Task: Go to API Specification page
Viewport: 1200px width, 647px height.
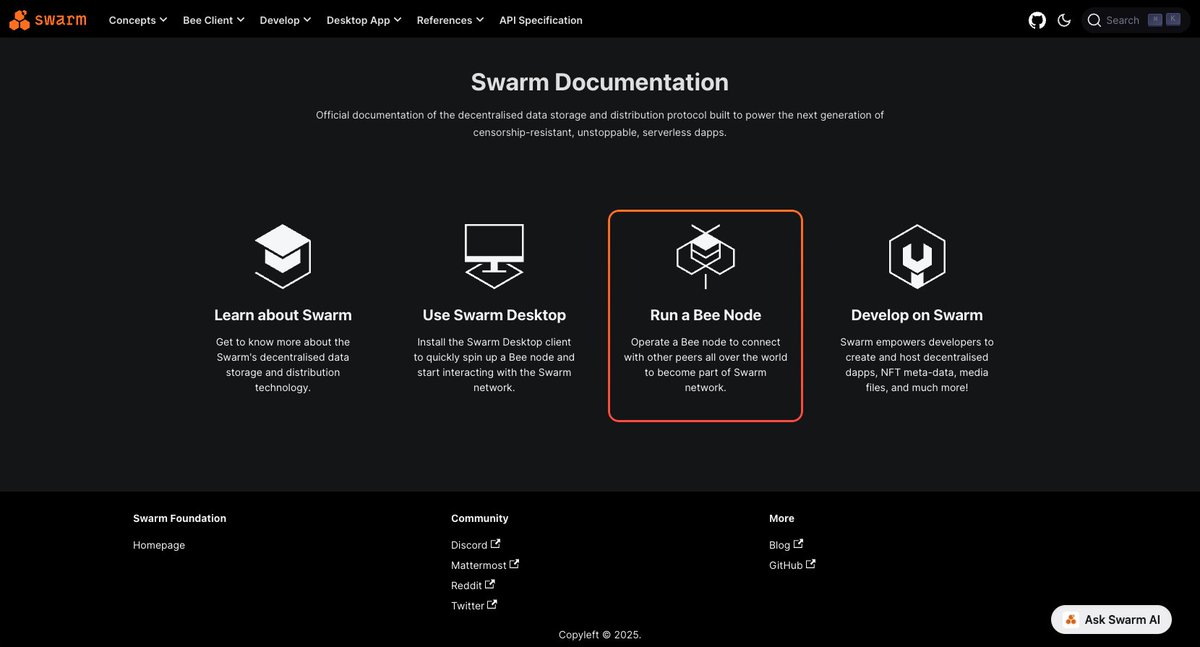Action: pos(541,20)
